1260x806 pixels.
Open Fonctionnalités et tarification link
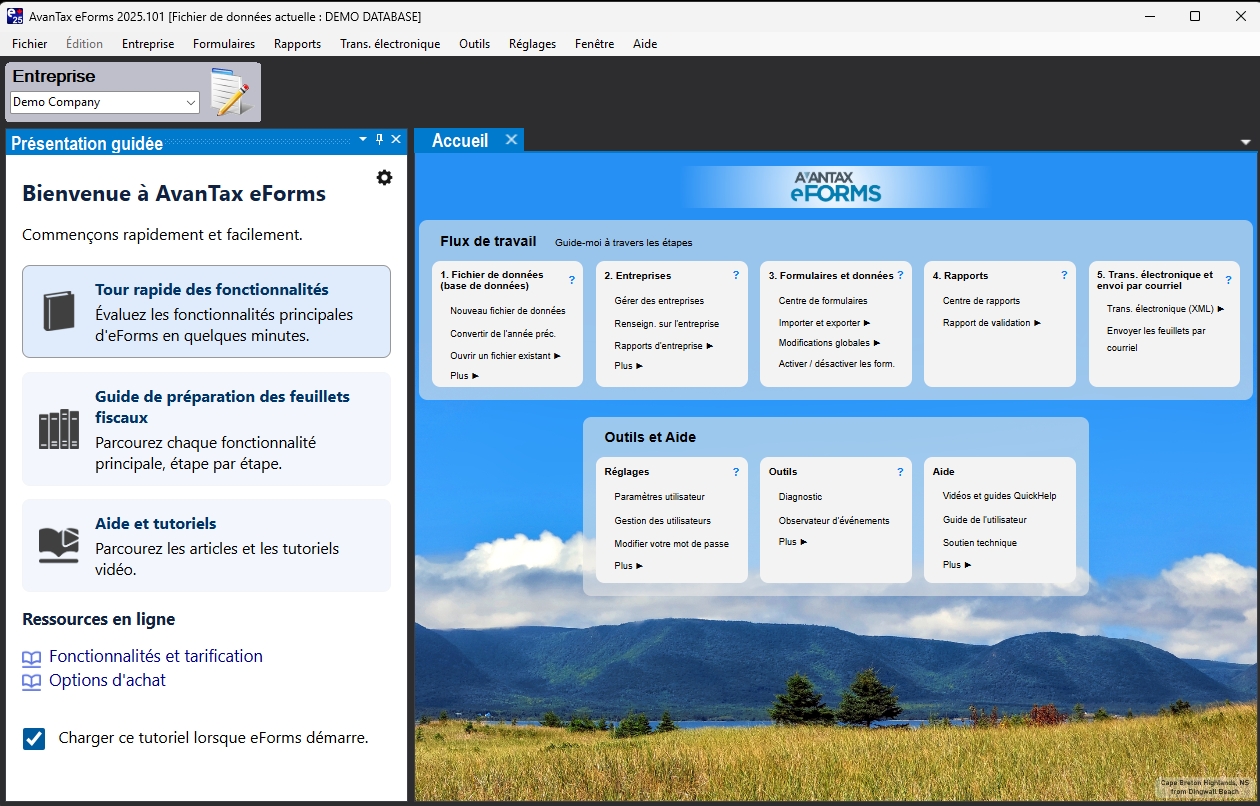coord(156,657)
